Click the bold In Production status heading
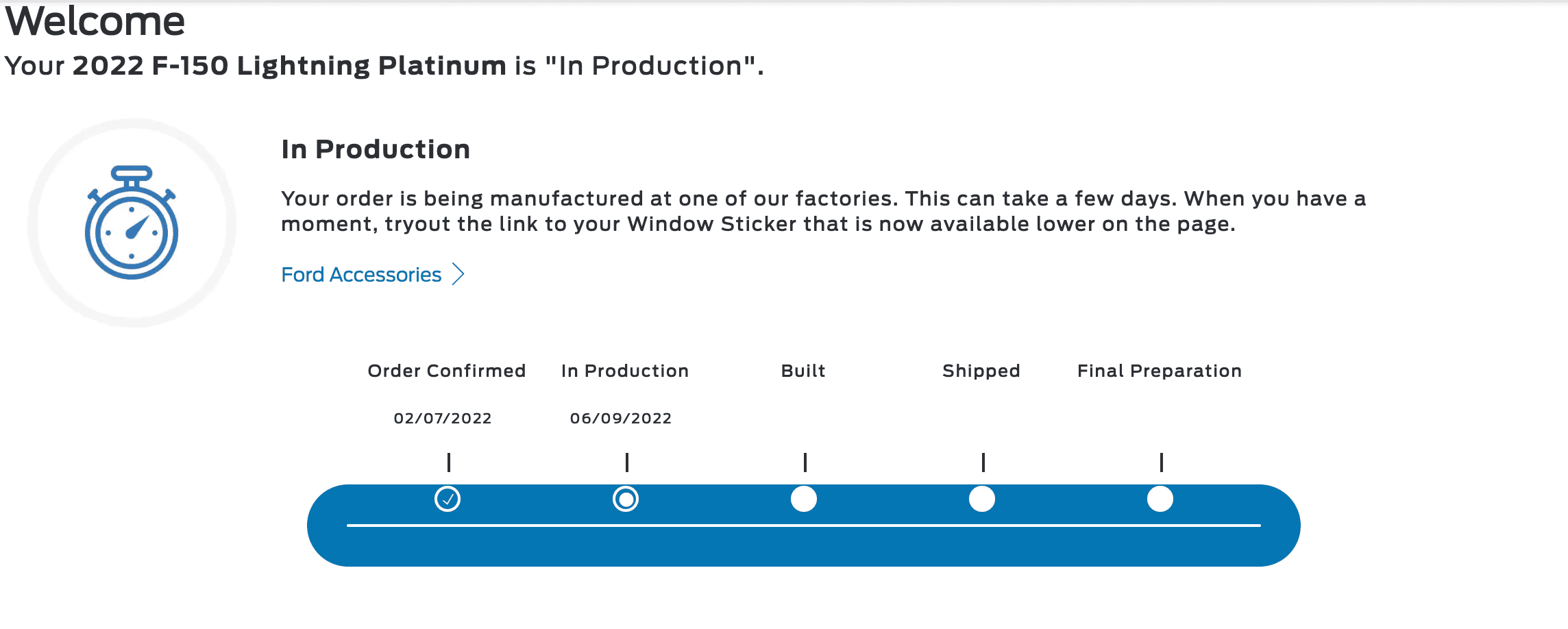 coord(376,149)
